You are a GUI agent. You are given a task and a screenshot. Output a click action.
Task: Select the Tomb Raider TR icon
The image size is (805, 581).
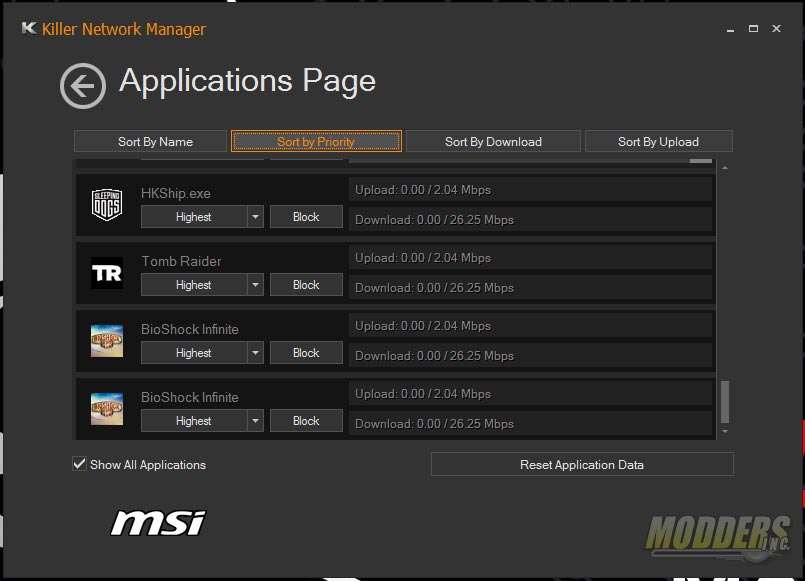click(107, 273)
